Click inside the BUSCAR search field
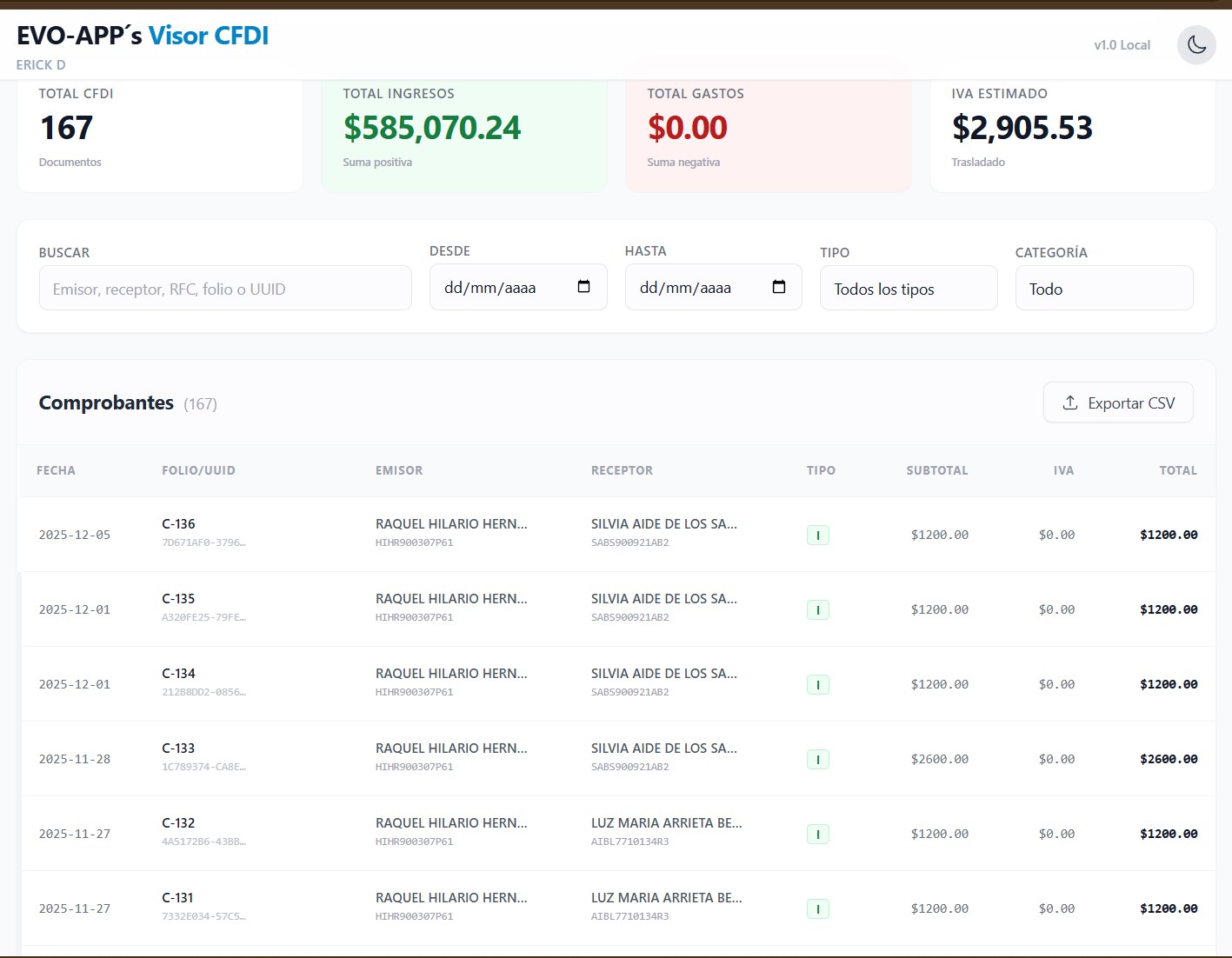 pos(224,288)
